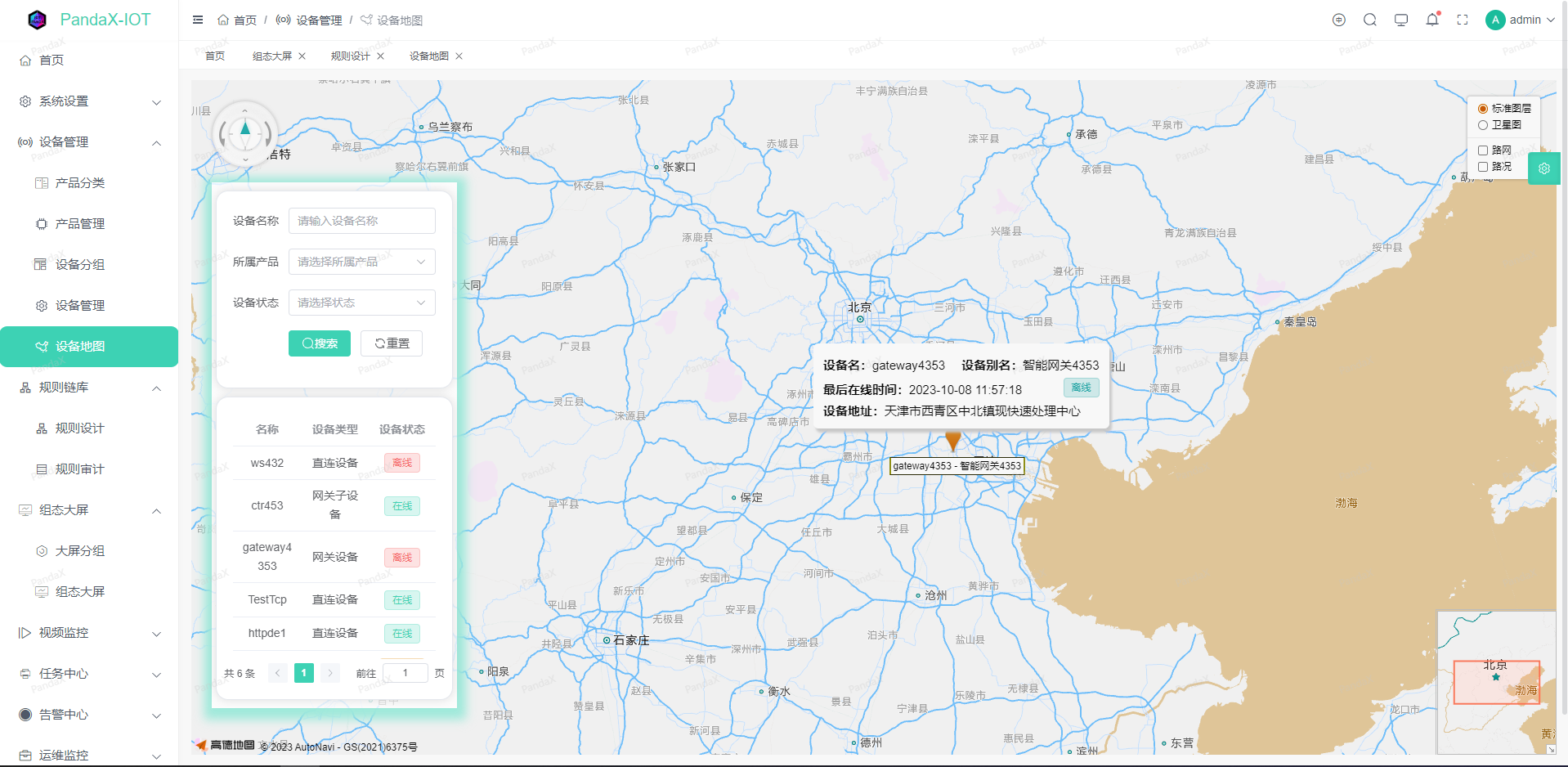
Task: Select the httpde1 device row
Action: point(334,633)
